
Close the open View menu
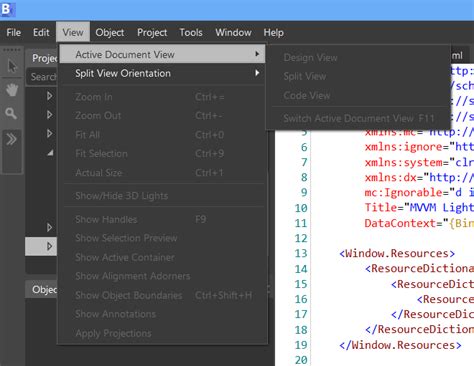[73, 33]
